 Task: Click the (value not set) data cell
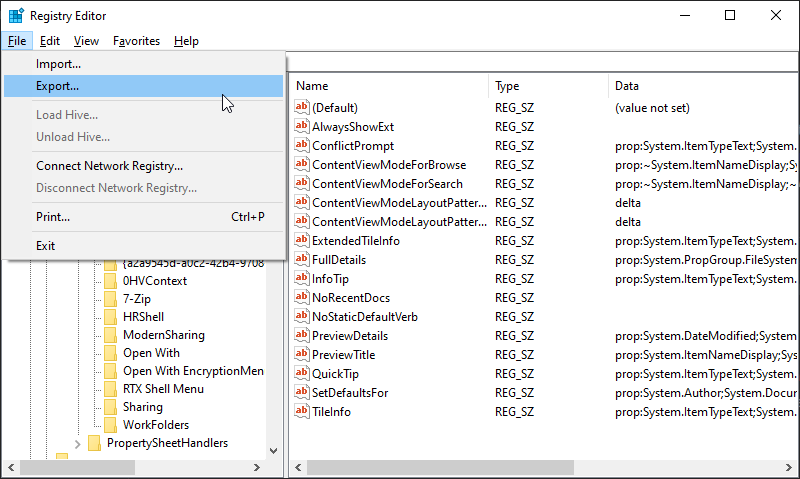[652, 108]
